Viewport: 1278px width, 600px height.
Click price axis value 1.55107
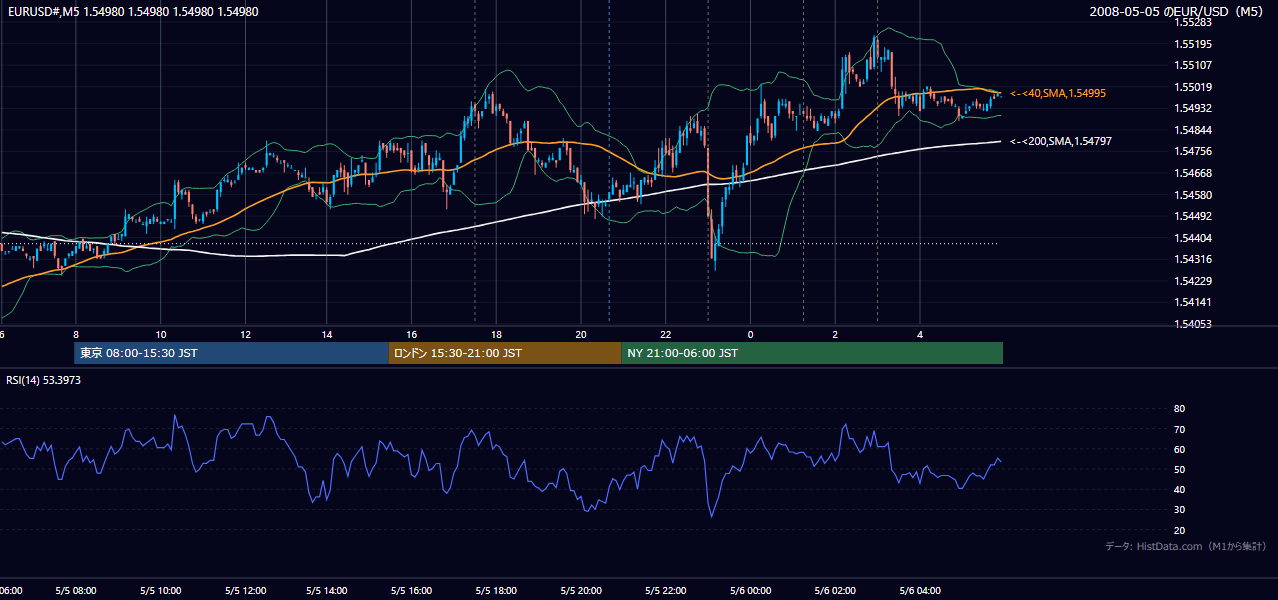pyautogui.click(x=1195, y=65)
